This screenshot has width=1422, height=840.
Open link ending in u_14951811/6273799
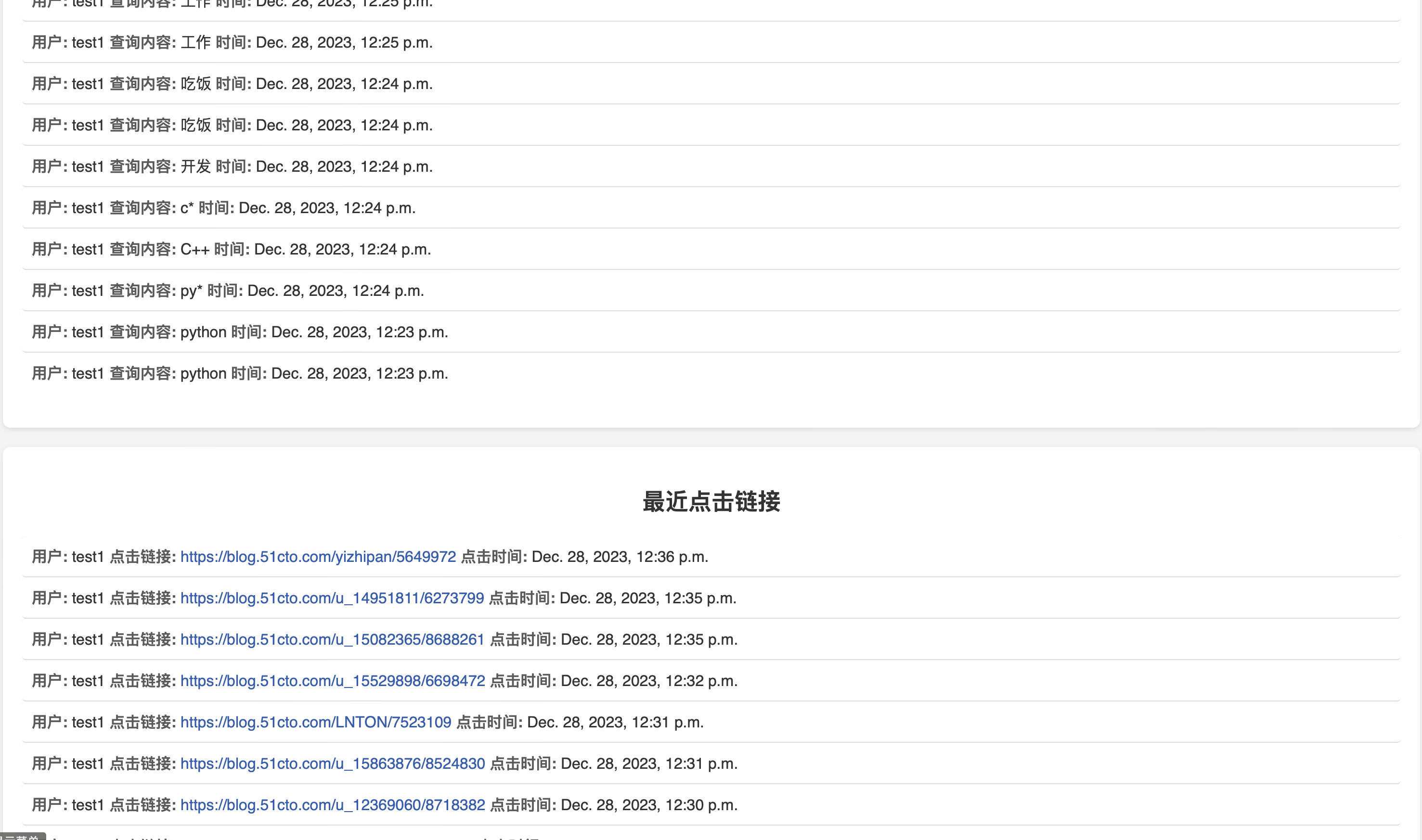332,598
